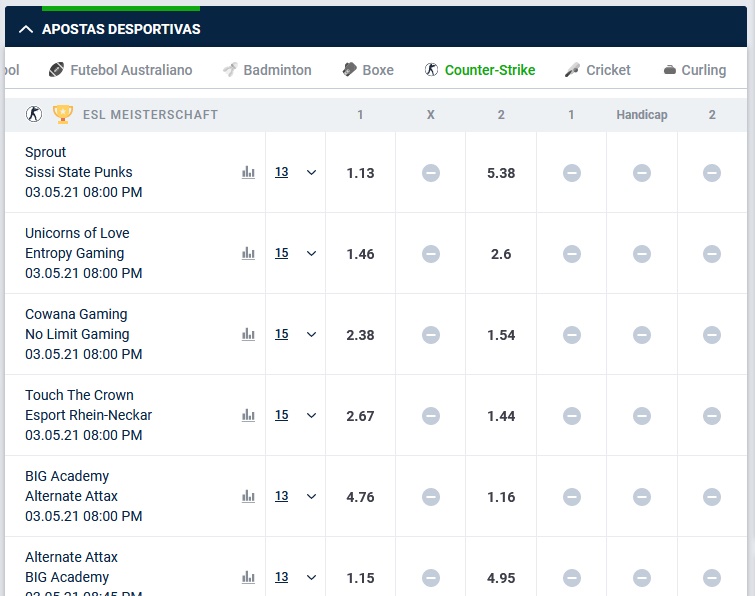
Task: Open 13 markets for Alternate Attax vs BIG Academy
Action: click(282, 577)
